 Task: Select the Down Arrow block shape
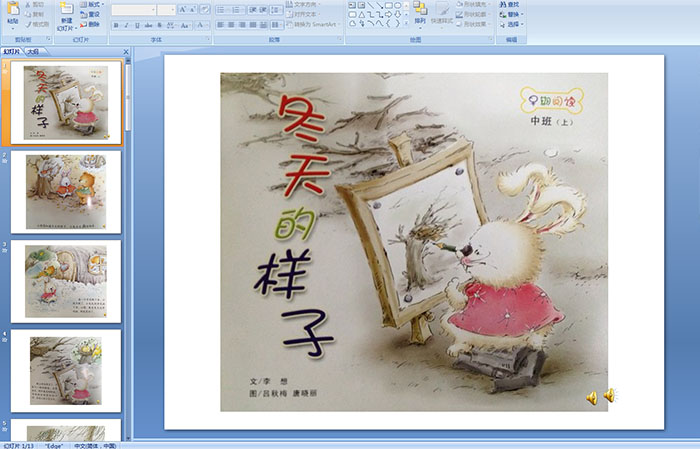point(398,15)
